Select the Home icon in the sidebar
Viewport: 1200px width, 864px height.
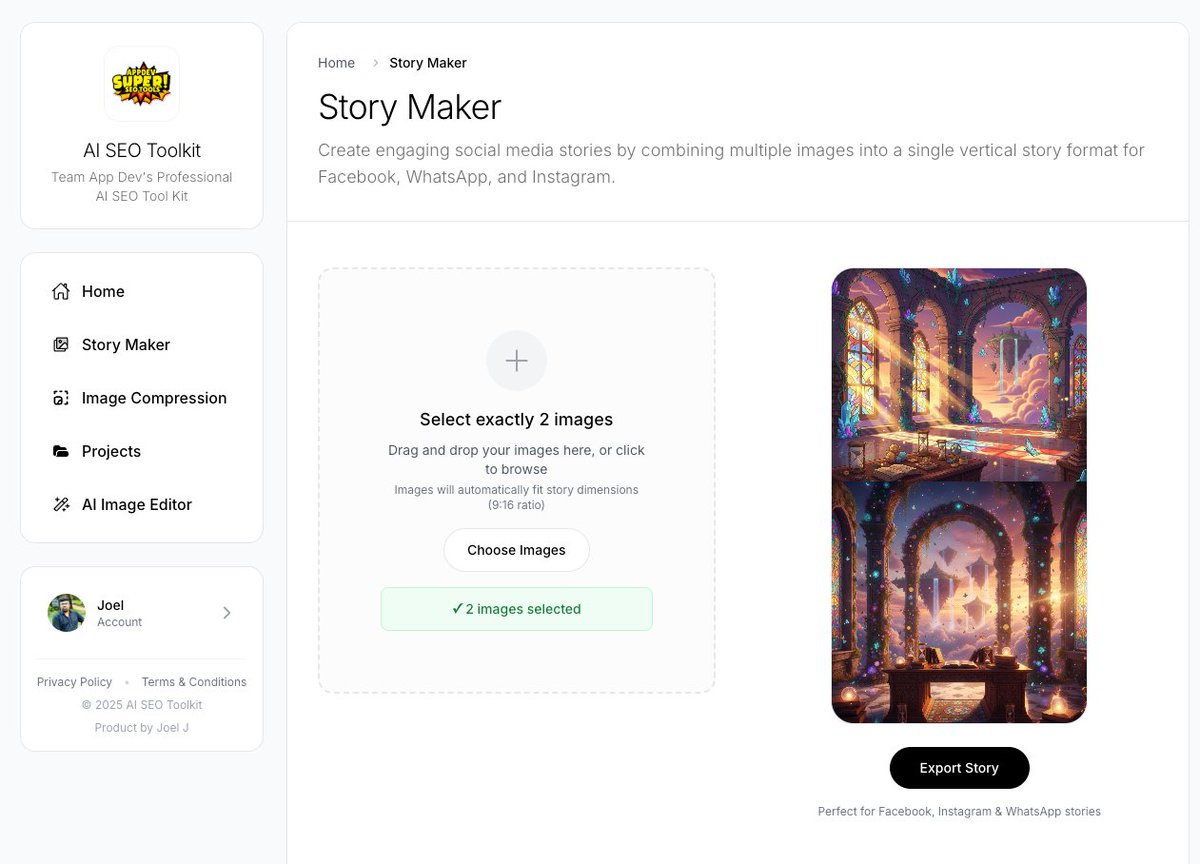tap(60, 291)
